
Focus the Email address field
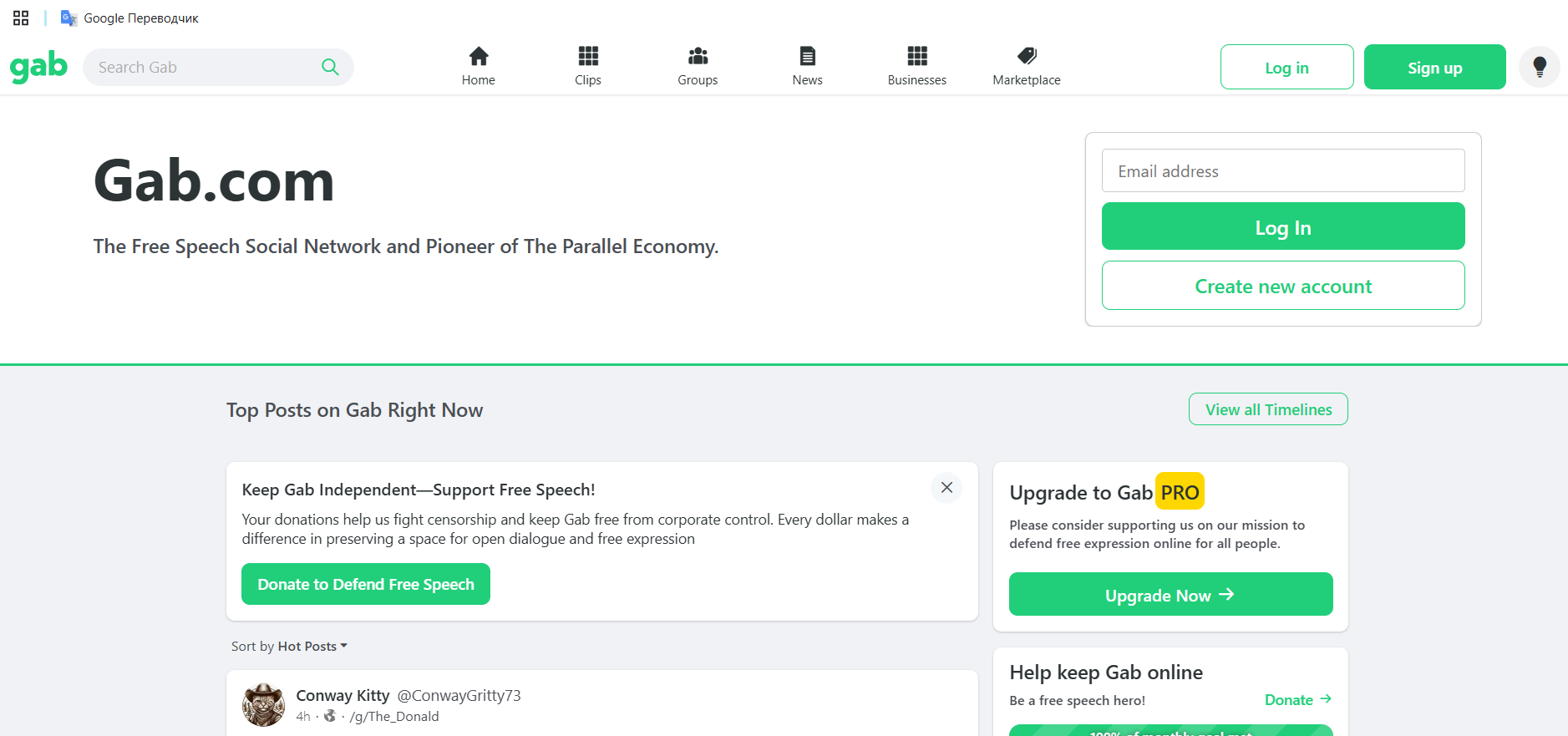coord(1283,170)
